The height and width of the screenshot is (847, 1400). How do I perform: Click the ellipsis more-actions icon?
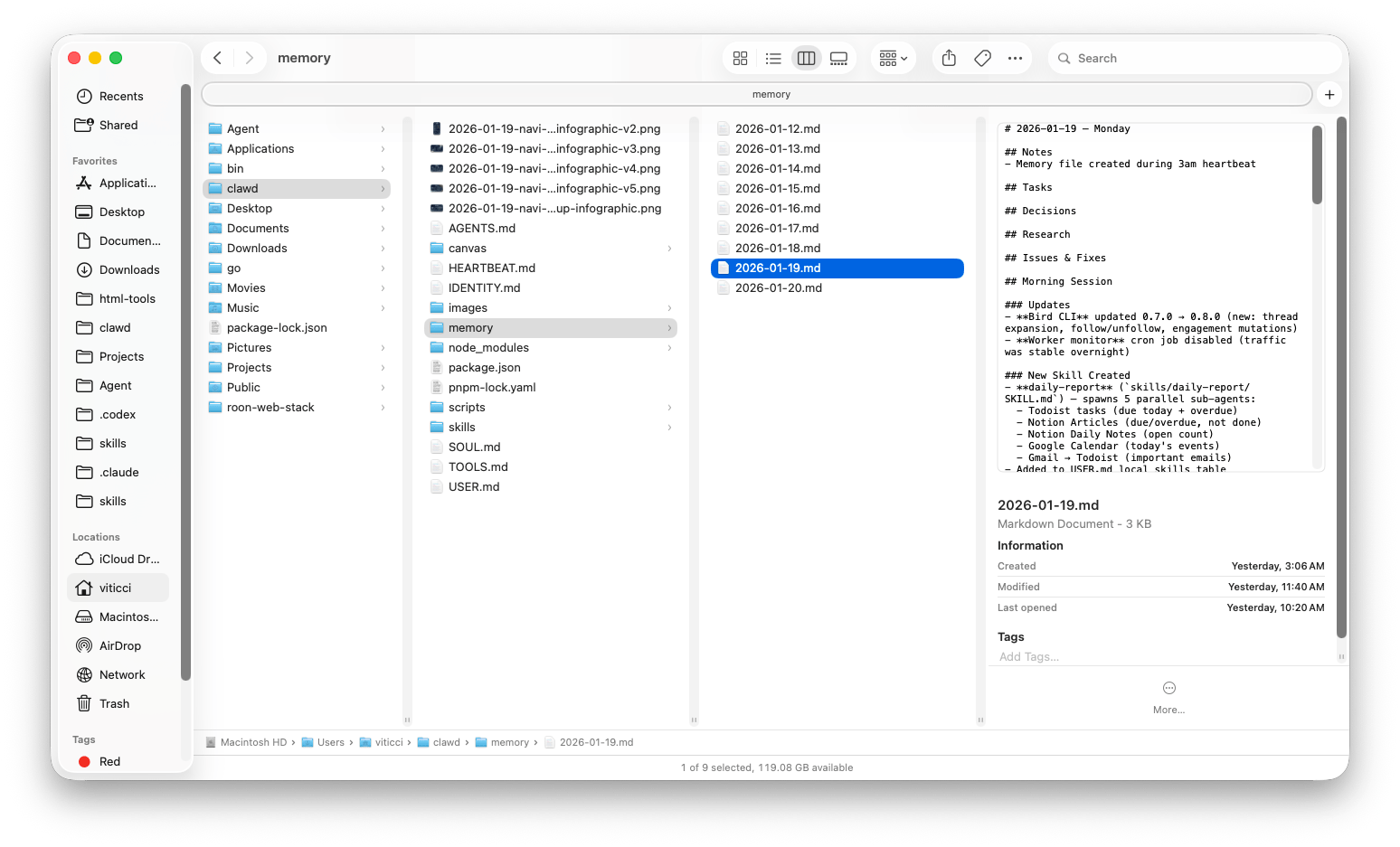pyautogui.click(x=1015, y=57)
